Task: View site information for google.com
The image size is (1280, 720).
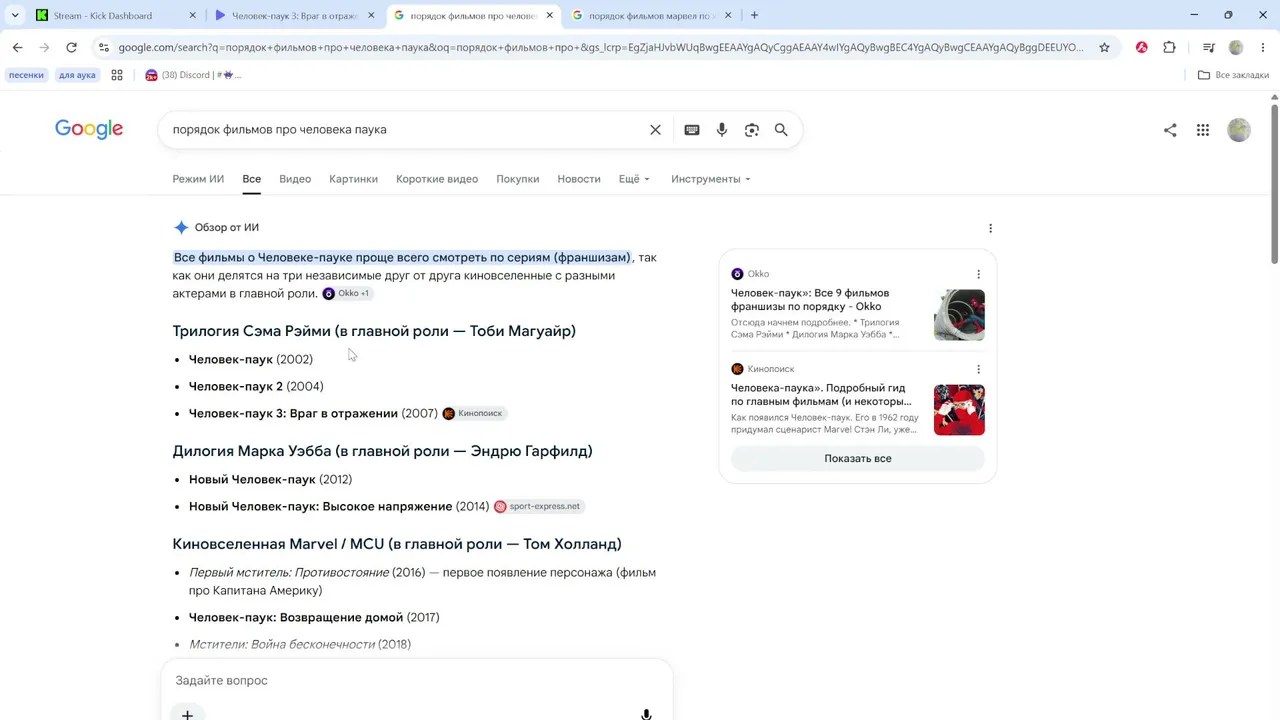Action: (104, 47)
